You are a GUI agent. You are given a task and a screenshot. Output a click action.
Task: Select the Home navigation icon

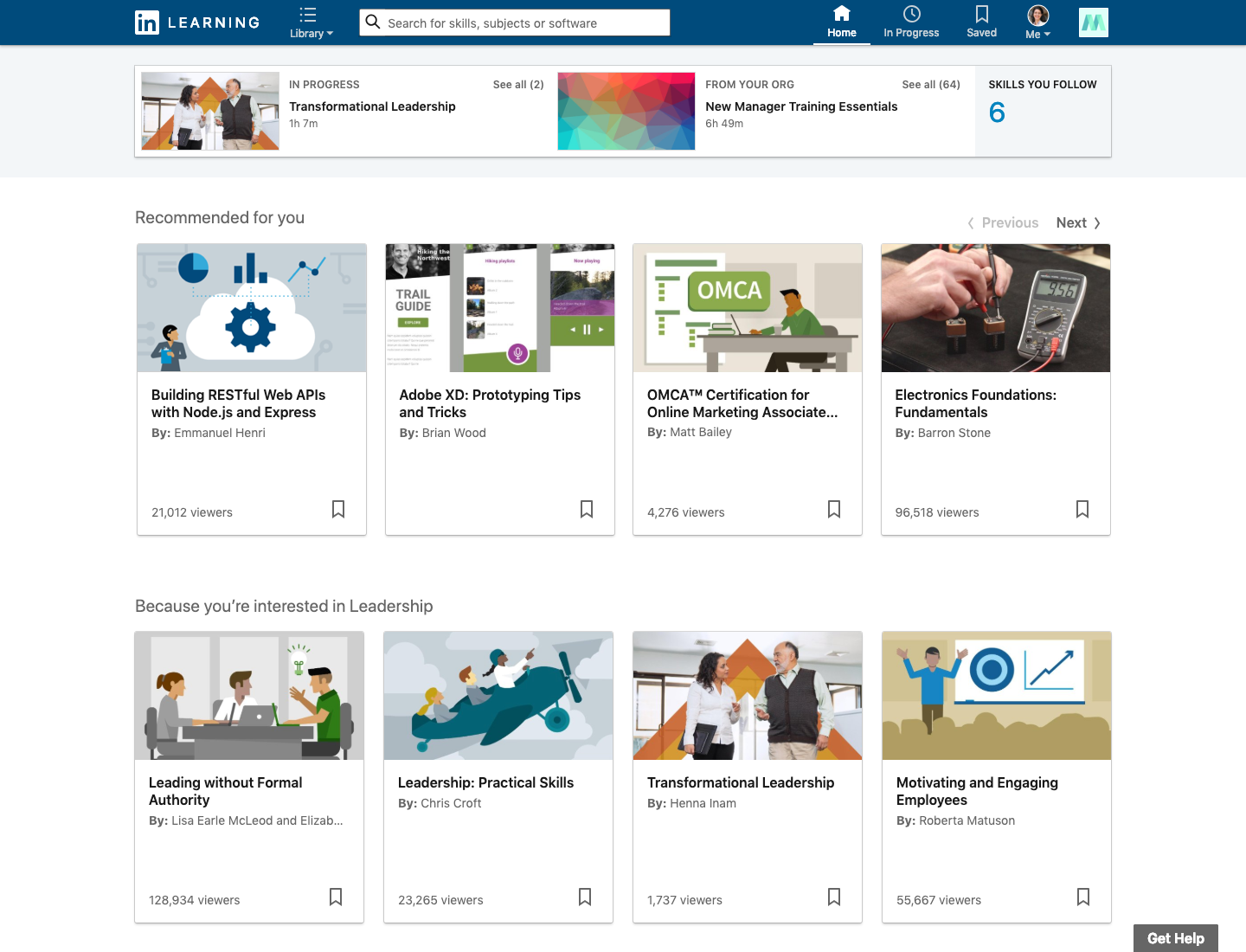click(841, 15)
